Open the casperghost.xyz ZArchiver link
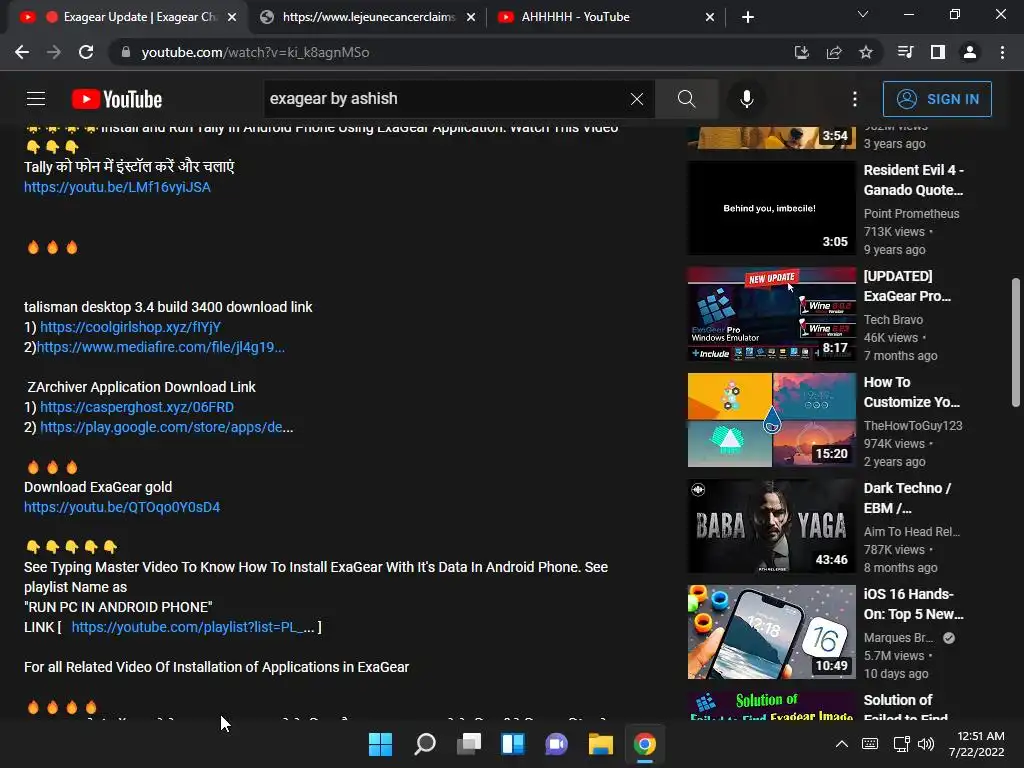Viewport: 1024px width, 768px height. [137, 407]
